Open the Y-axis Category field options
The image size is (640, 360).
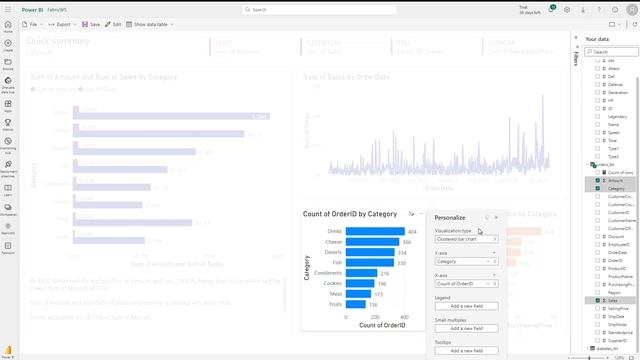pyautogui.click(x=495, y=262)
